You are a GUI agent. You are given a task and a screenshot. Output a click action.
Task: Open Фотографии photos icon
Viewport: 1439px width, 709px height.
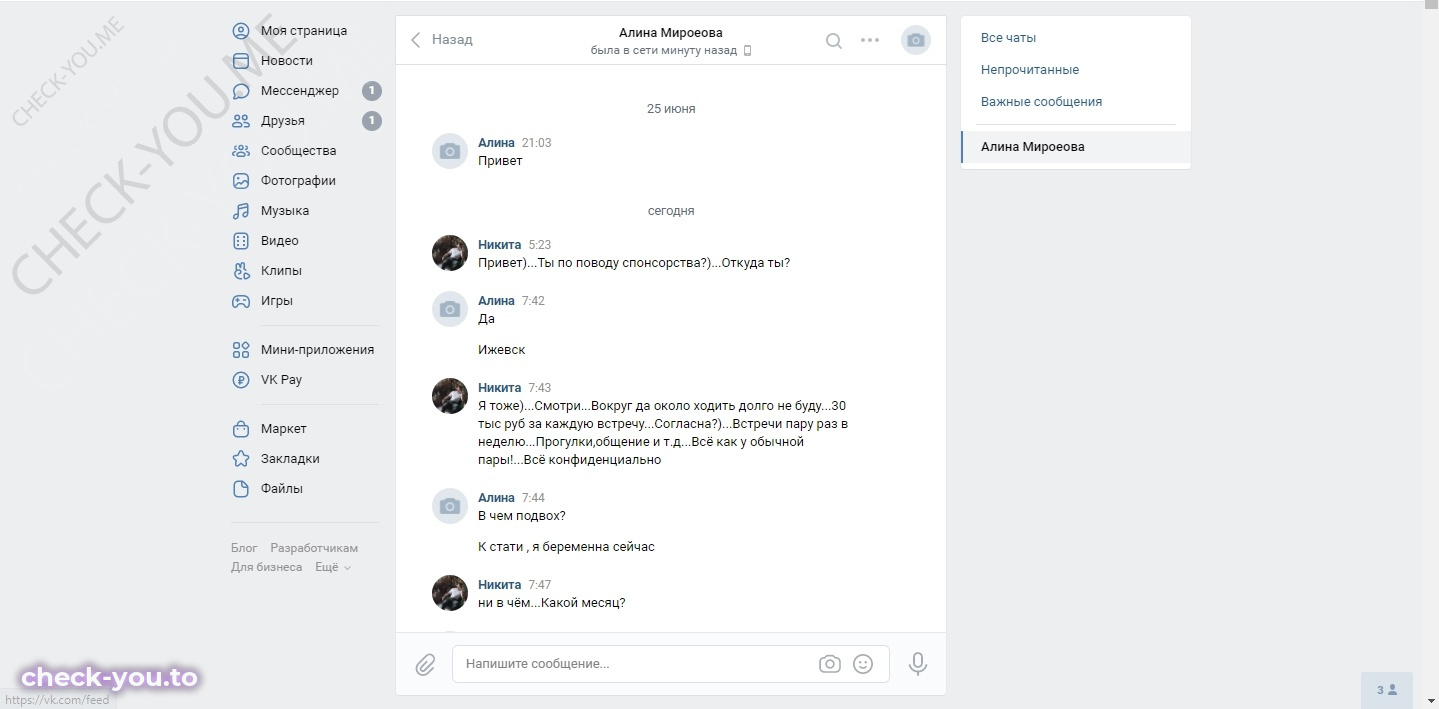click(x=241, y=181)
